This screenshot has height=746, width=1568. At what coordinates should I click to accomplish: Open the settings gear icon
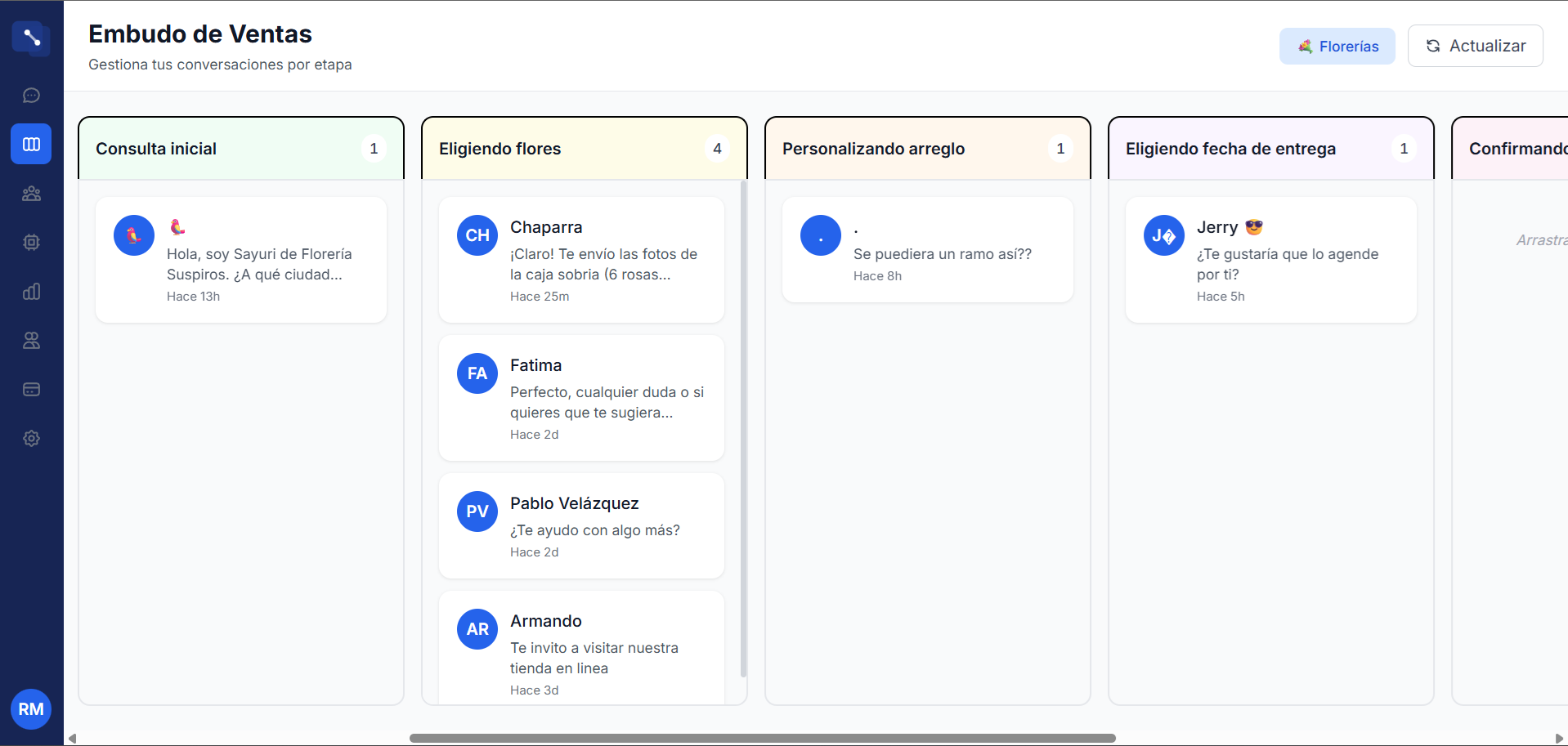pyautogui.click(x=31, y=439)
